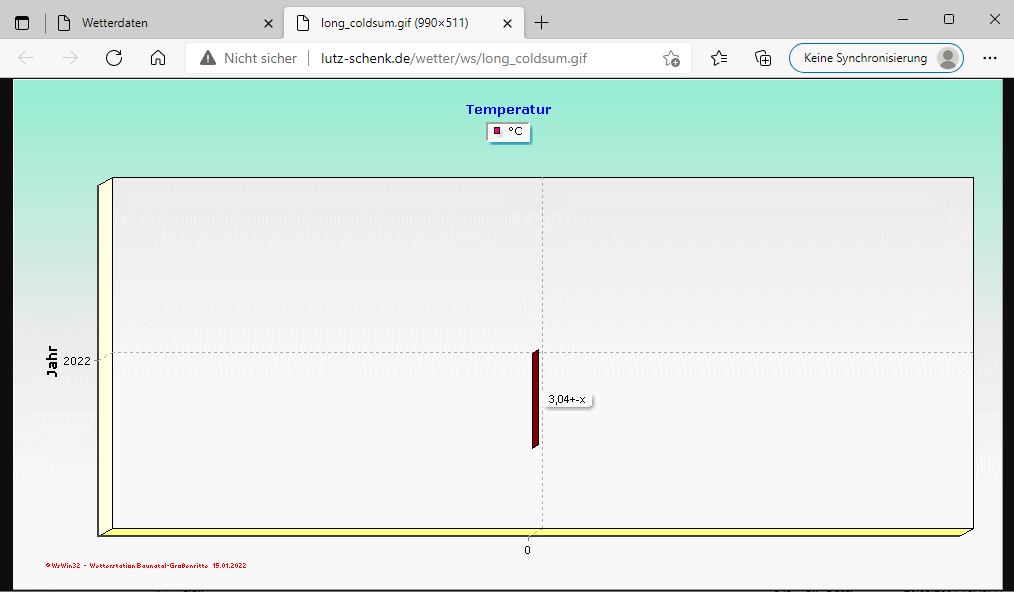Close the long_coldsum.gif tab
The image size is (1014, 592).
click(x=508, y=22)
